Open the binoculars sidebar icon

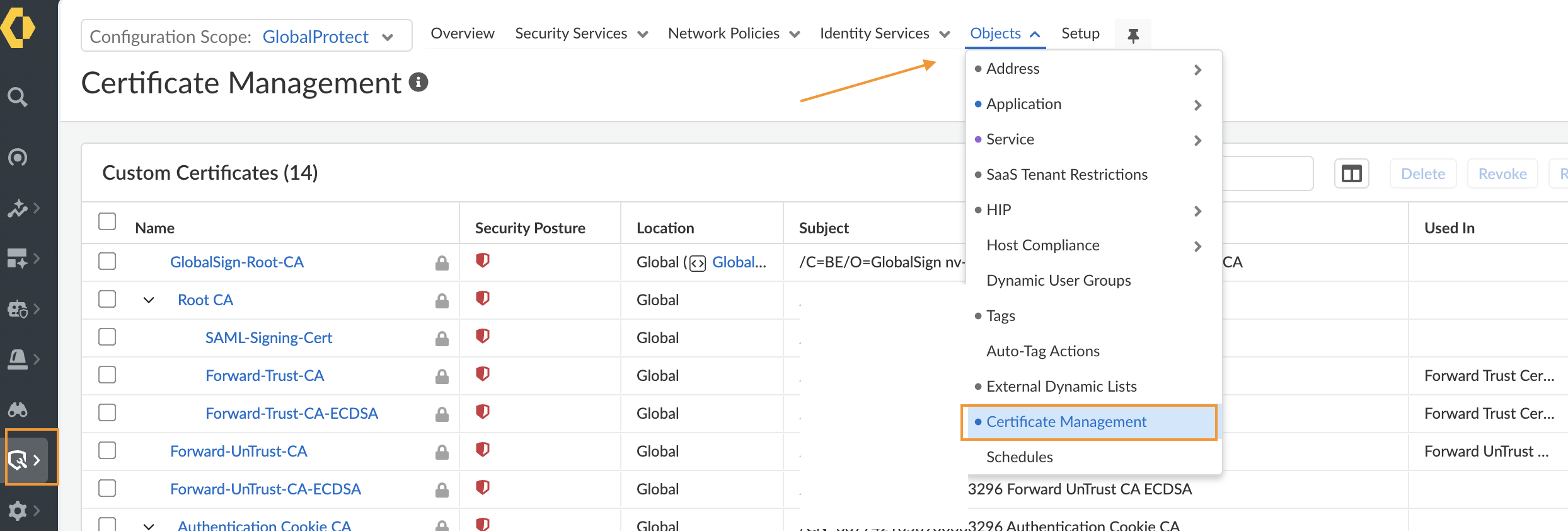pos(18,410)
